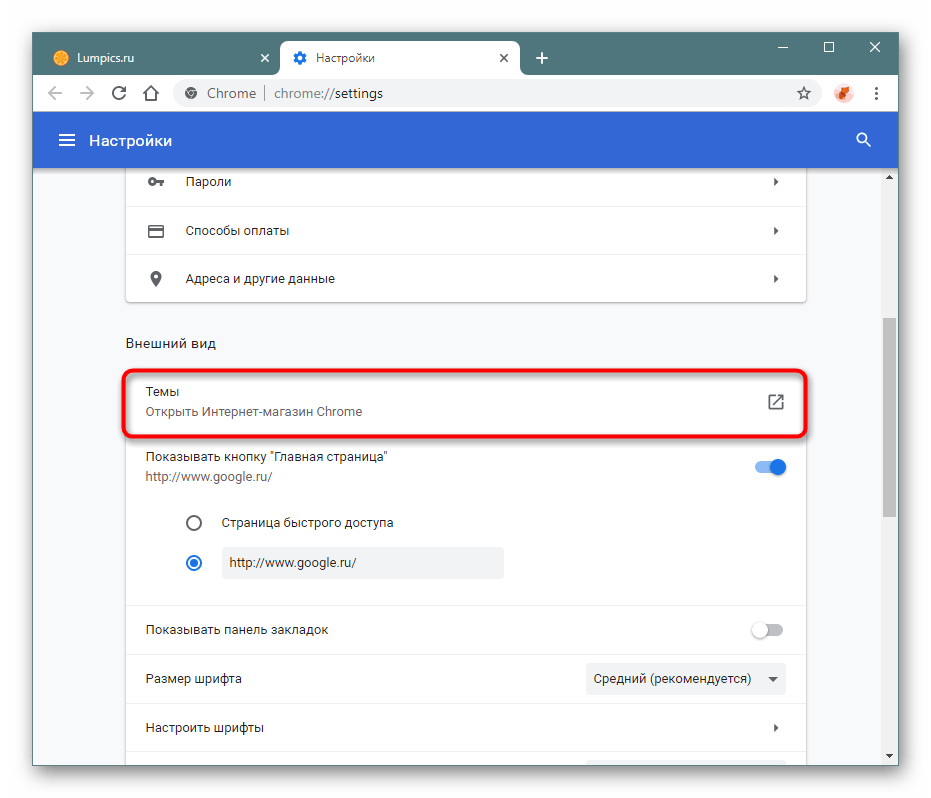Select the google.ru custom URL radio button

[194, 563]
